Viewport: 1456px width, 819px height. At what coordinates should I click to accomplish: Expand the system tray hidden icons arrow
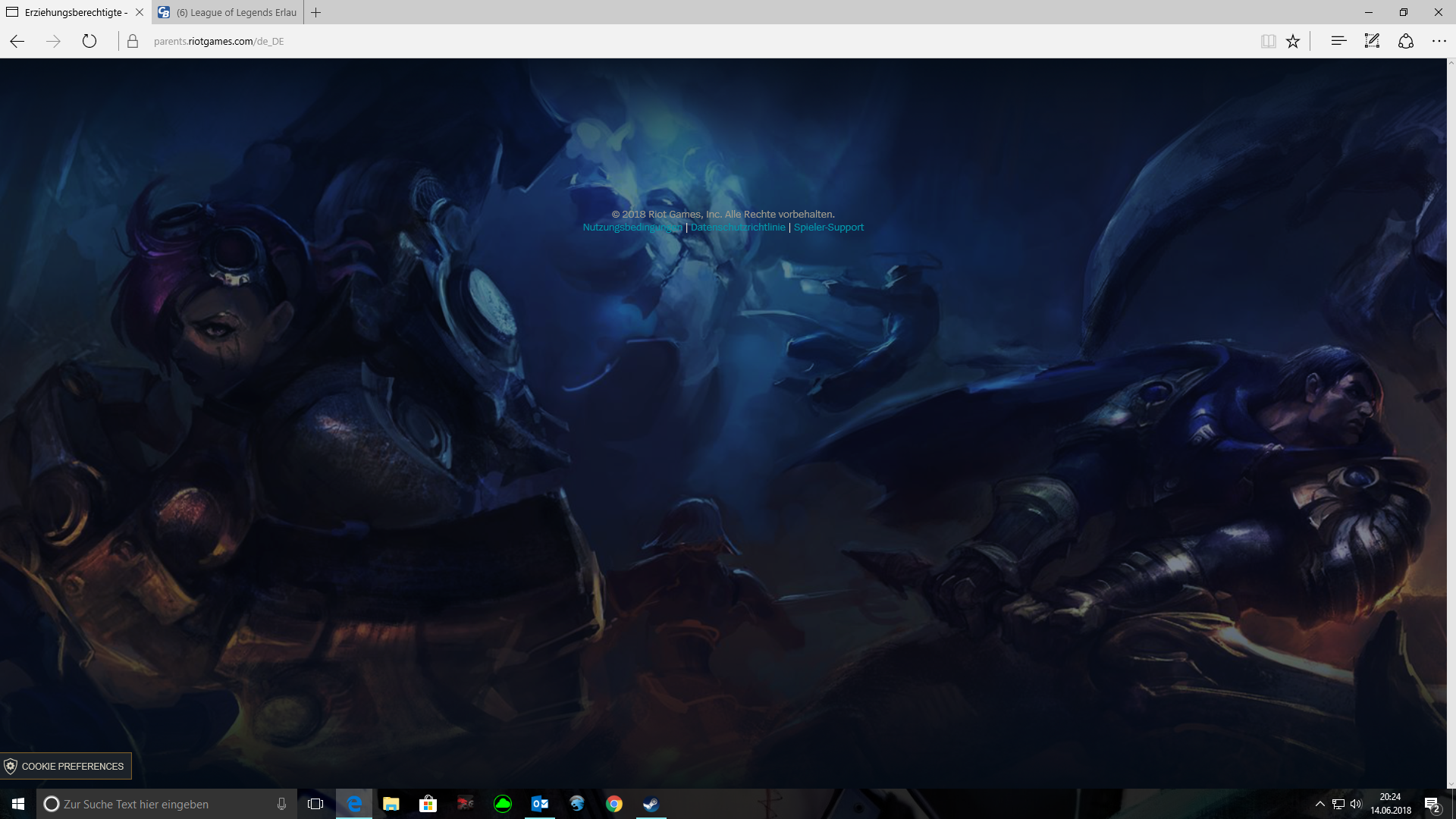[1319, 804]
